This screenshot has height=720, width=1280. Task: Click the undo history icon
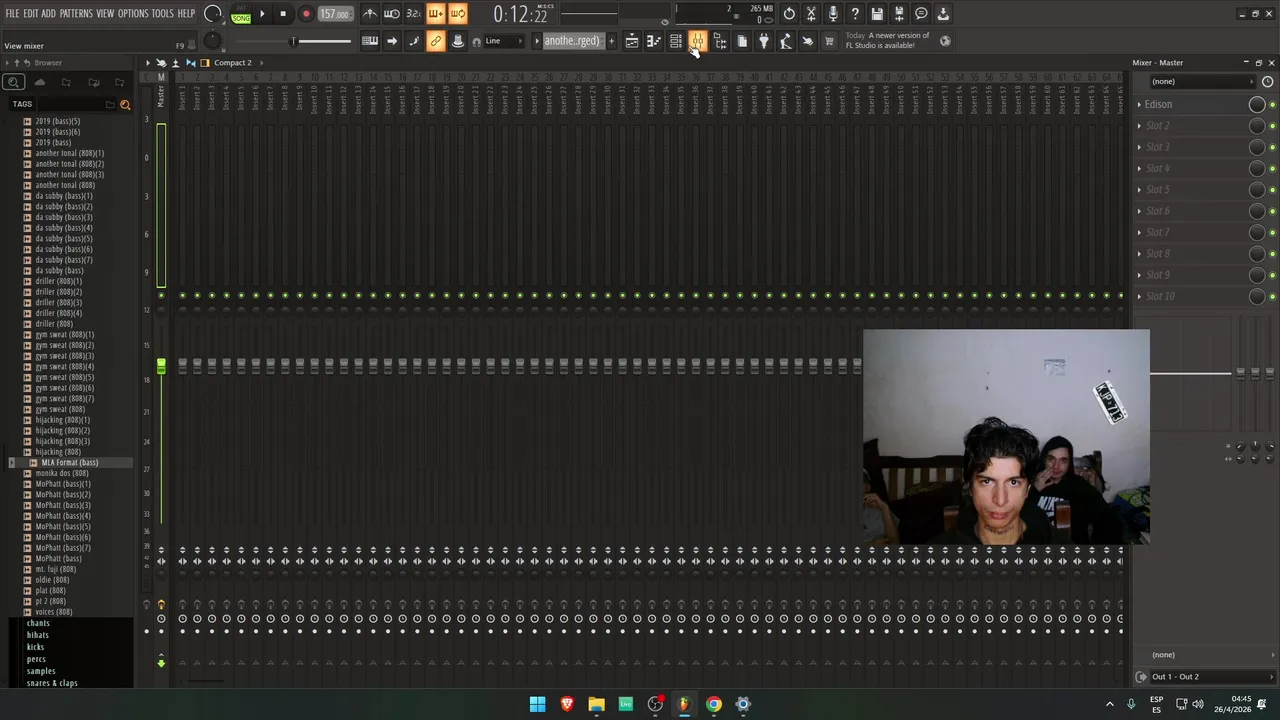[x=789, y=14]
